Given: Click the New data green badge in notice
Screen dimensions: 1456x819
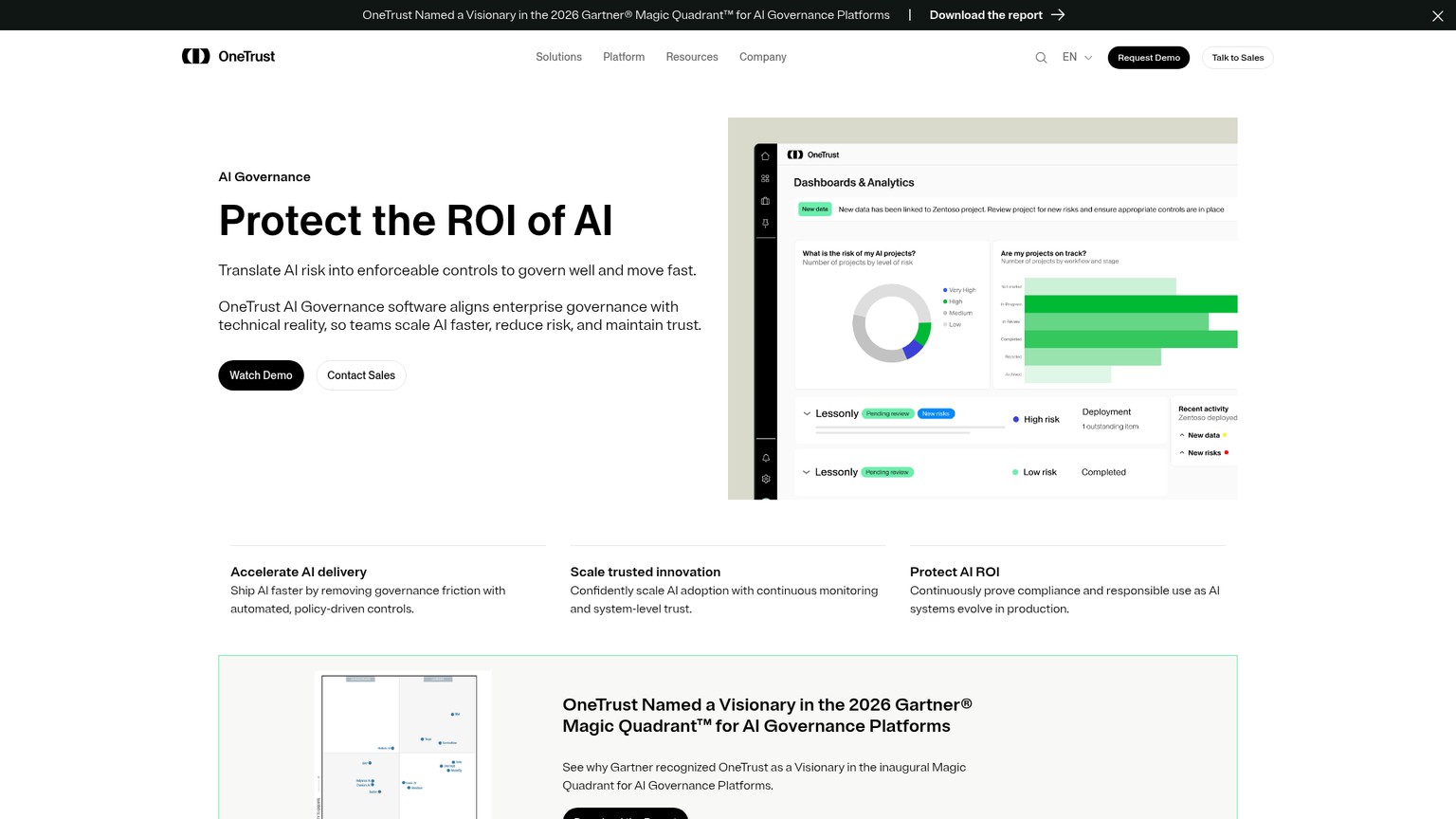Looking at the screenshot, I should tap(814, 209).
